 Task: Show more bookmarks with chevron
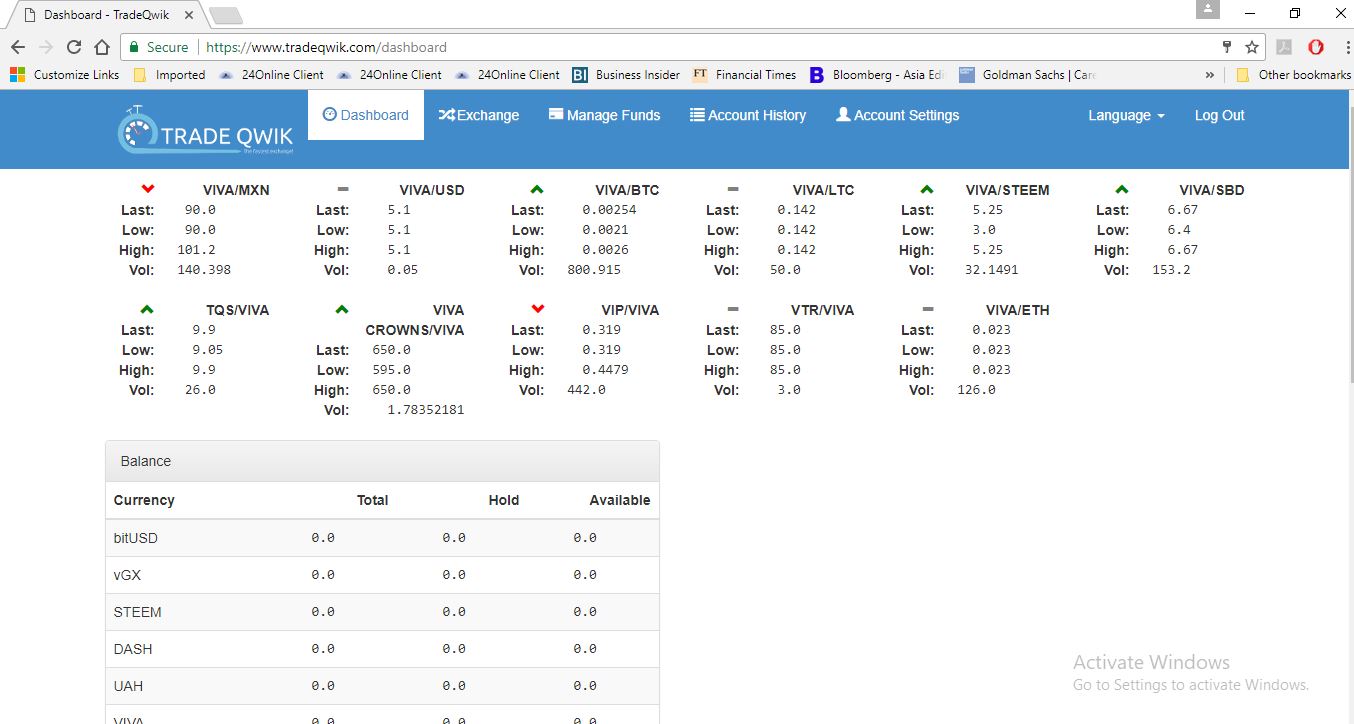tap(1210, 75)
